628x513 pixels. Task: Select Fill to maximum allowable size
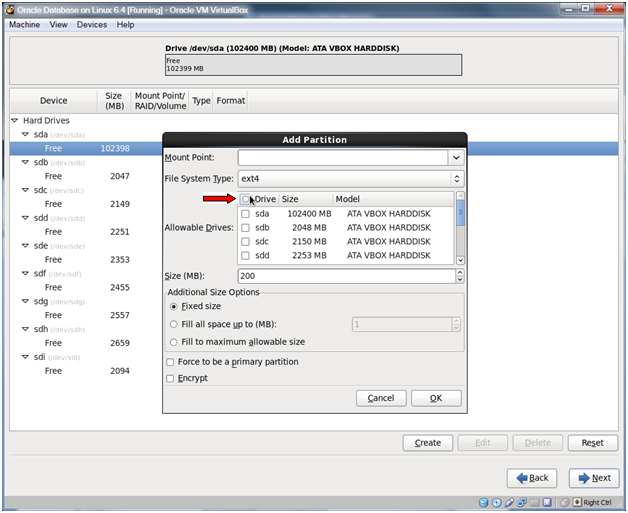tap(173, 342)
